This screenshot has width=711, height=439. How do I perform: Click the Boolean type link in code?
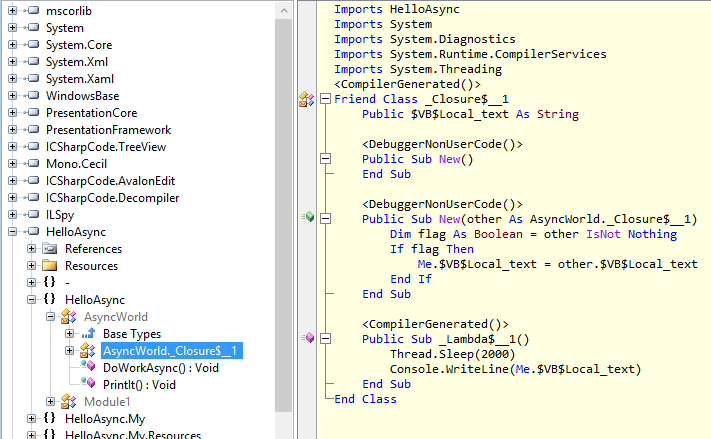(x=498, y=234)
